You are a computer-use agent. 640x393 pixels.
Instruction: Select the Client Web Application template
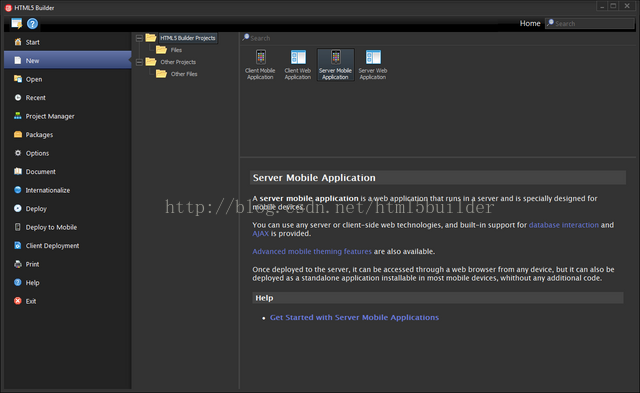pyautogui.click(x=298, y=64)
